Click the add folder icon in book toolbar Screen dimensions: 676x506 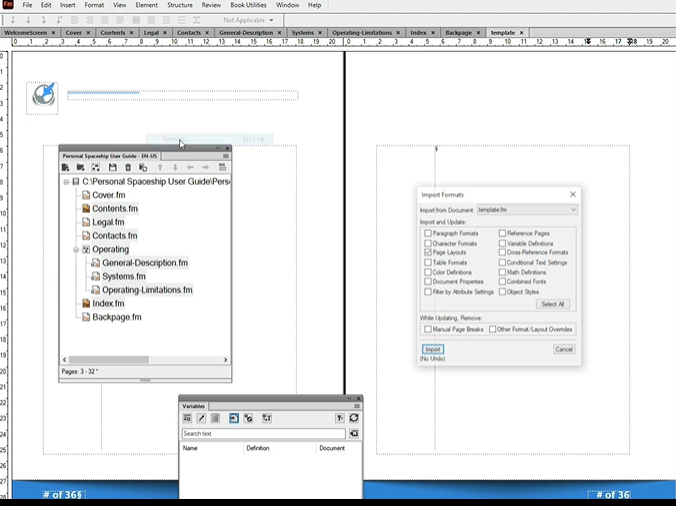click(81, 167)
